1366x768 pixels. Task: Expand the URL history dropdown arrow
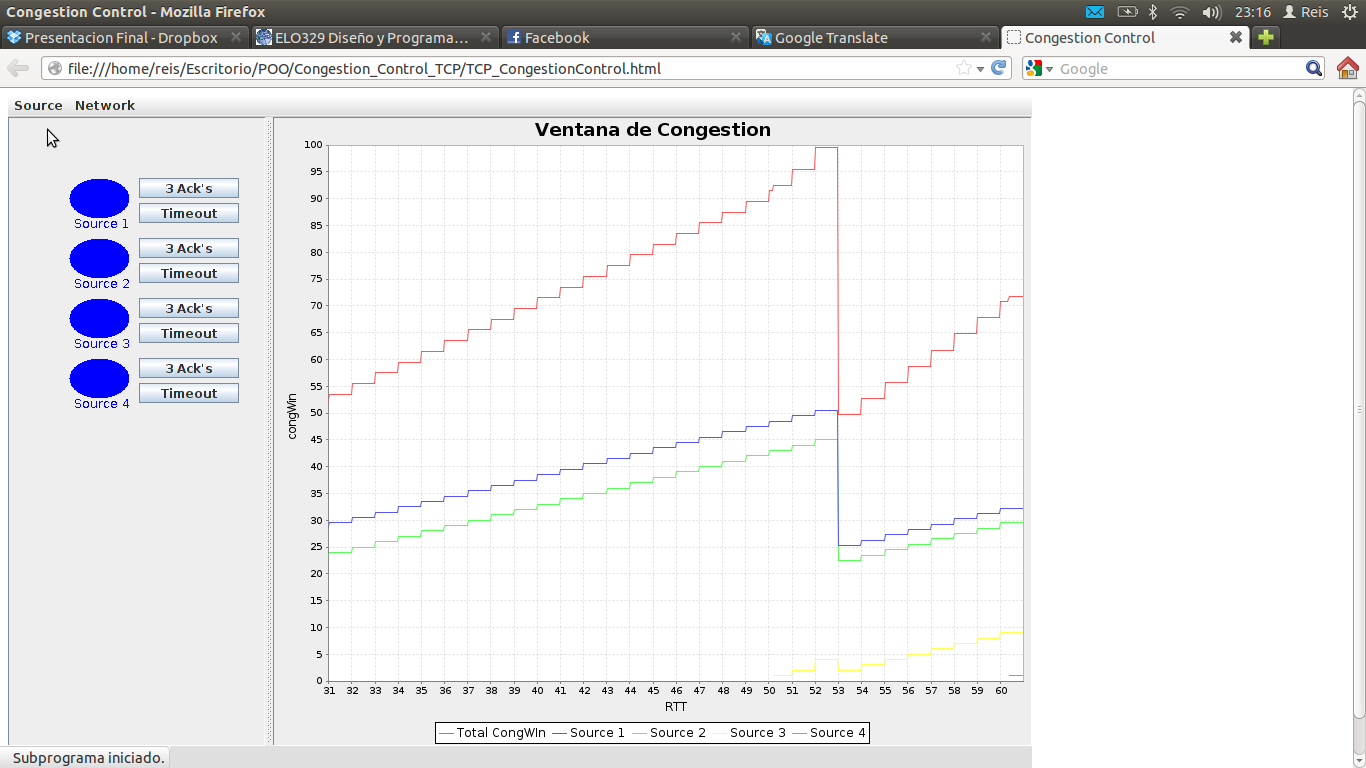981,69
